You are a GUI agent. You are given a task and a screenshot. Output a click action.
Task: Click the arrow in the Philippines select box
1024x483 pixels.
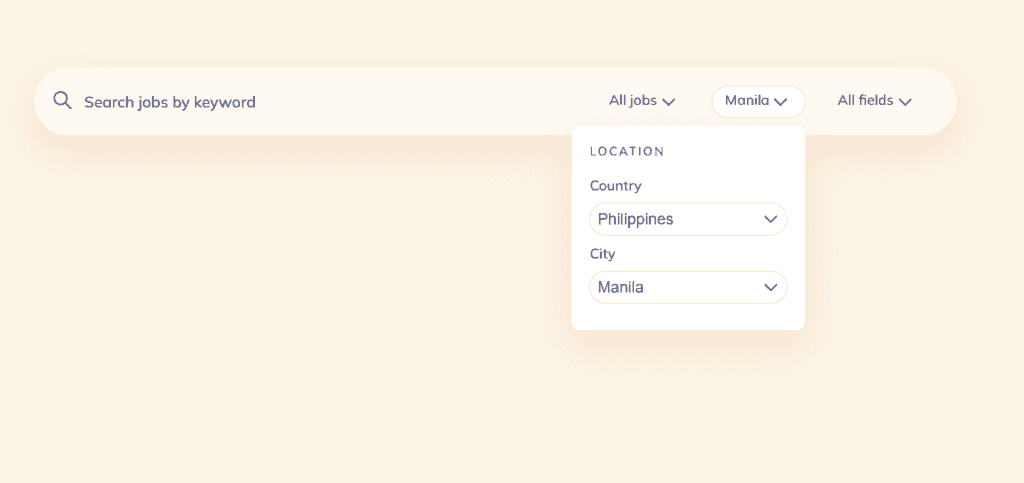[x=770, y=219]
